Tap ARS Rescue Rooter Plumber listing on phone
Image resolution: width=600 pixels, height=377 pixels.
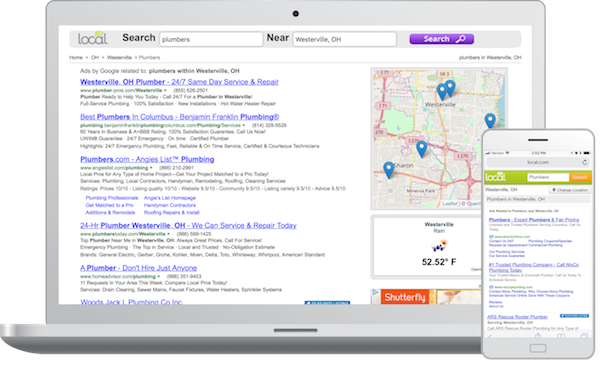517,317
